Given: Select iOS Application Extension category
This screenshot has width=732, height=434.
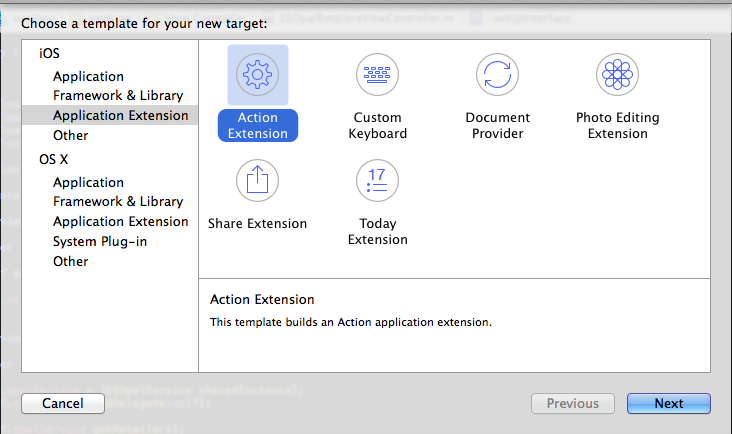Looking at the screenshot, I should point(120,115).
